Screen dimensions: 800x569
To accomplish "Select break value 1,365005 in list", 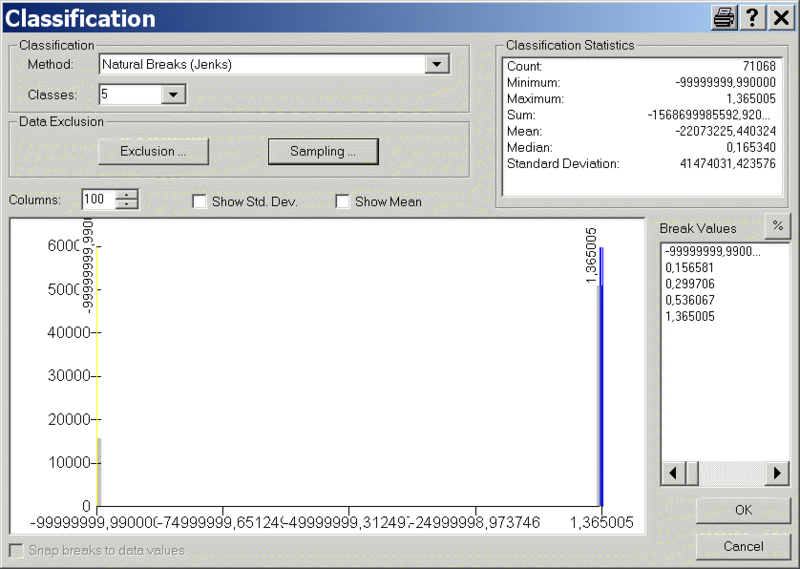I will pyautogui.click(x=690, y=316).
